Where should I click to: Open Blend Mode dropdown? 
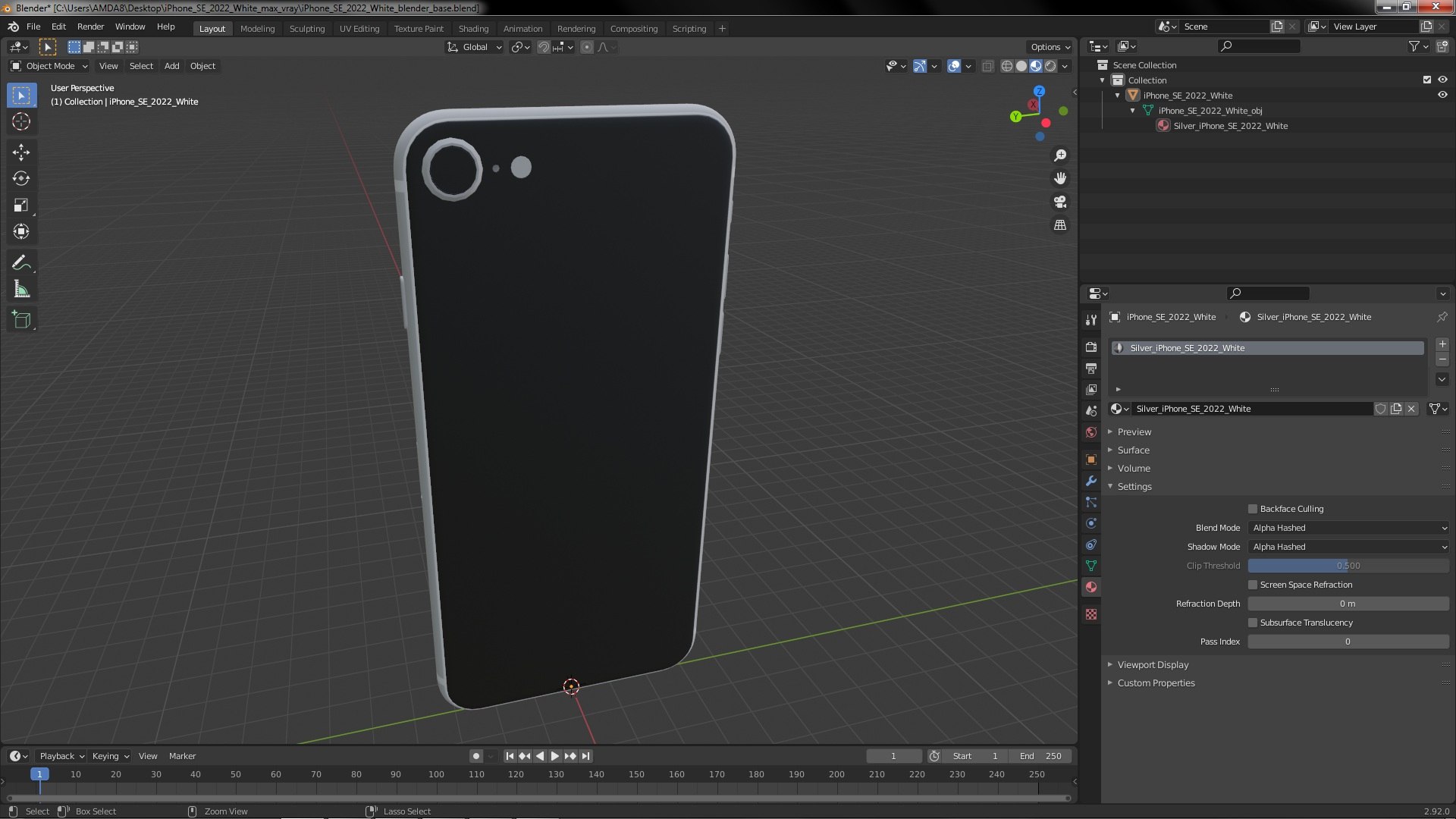[1348, 528]
